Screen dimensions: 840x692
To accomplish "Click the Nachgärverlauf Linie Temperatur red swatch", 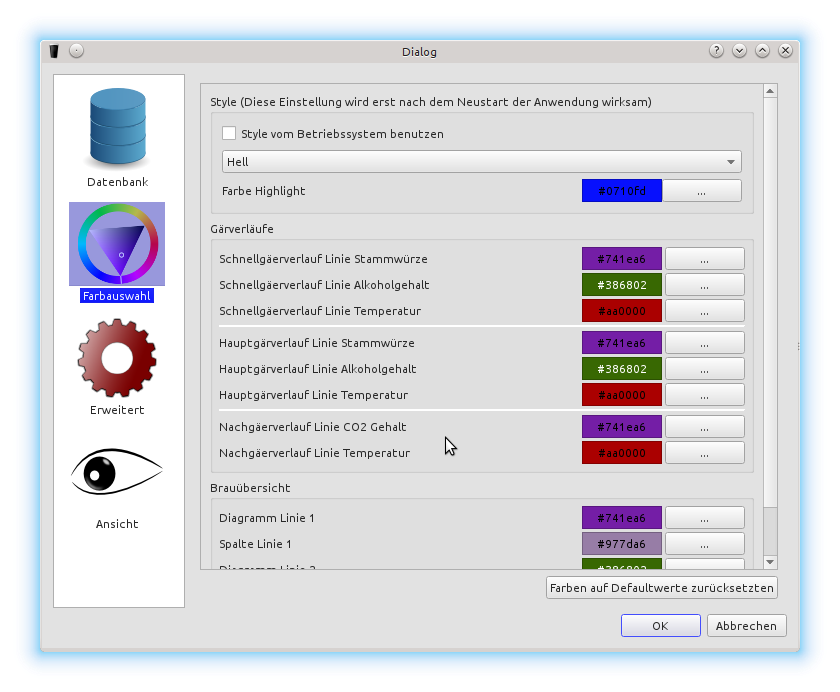I will 621,453.
